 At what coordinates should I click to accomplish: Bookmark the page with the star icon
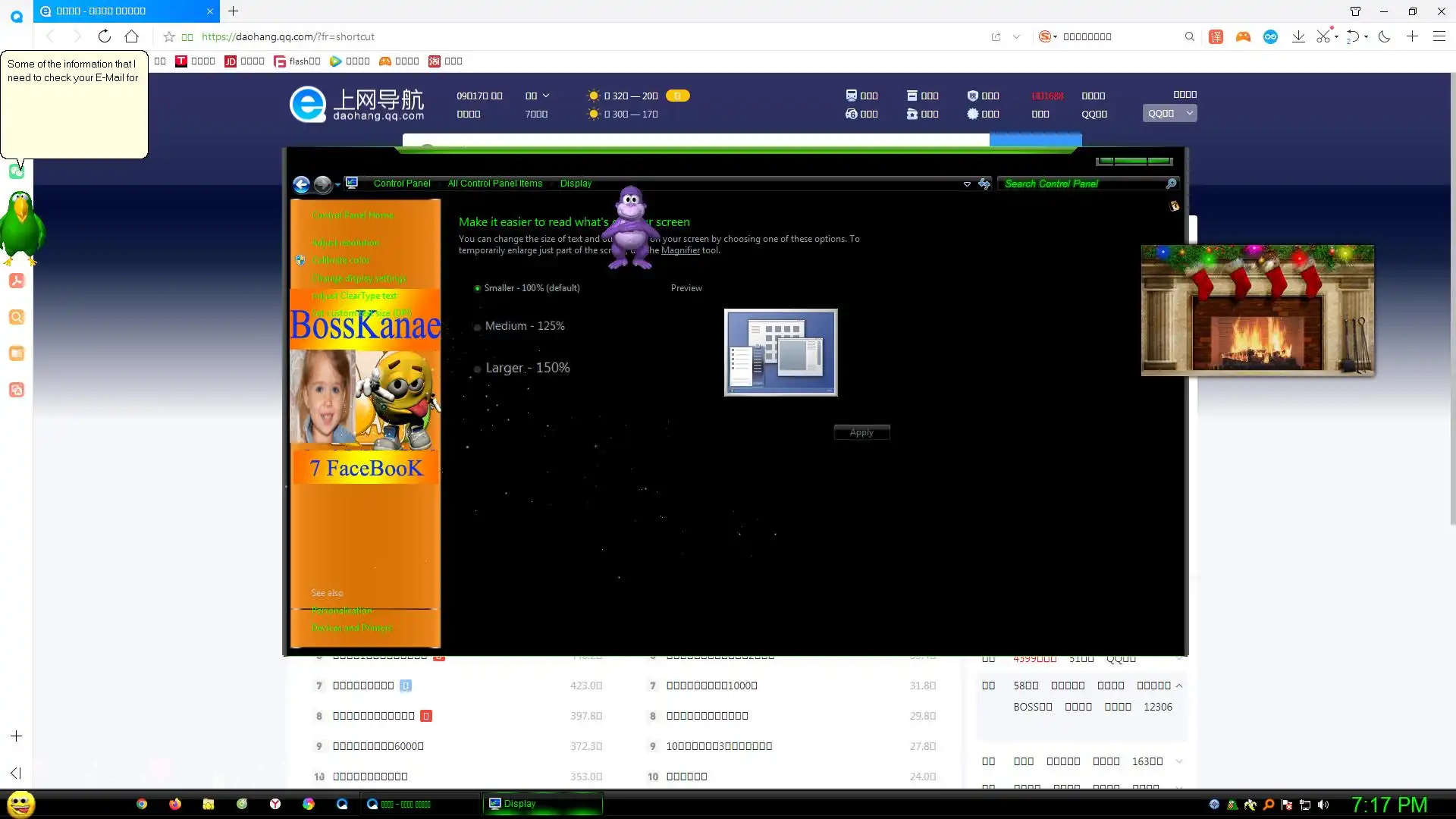click(169, 36)
